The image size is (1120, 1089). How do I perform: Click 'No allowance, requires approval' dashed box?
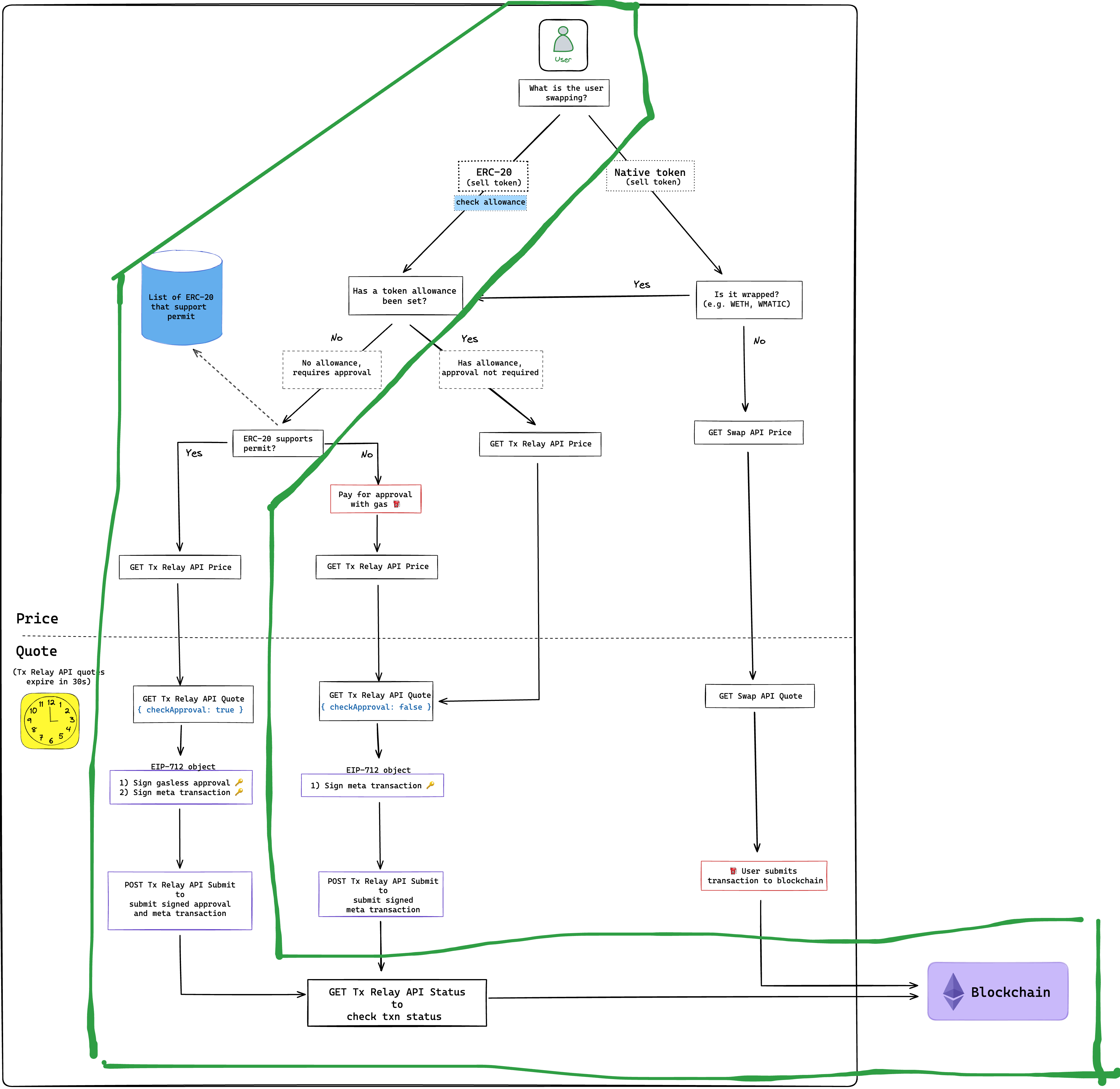332,369
